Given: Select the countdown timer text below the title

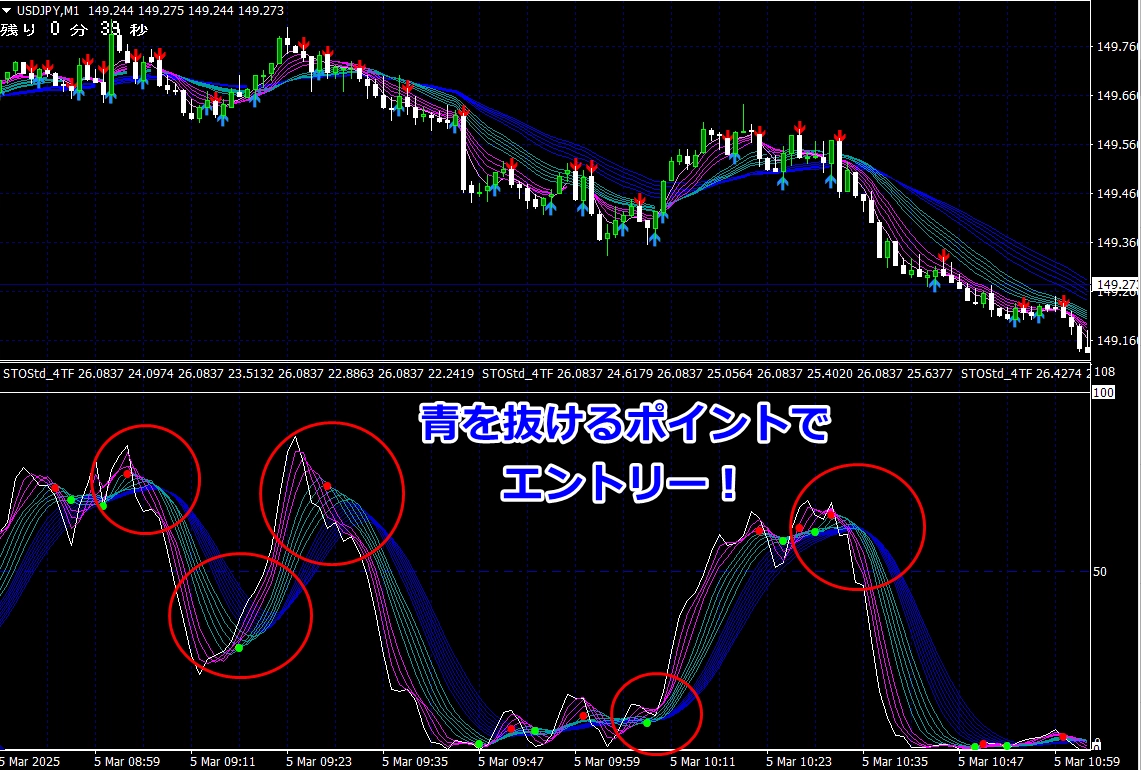Looking at the screenshot, I should tap(74, 30).
